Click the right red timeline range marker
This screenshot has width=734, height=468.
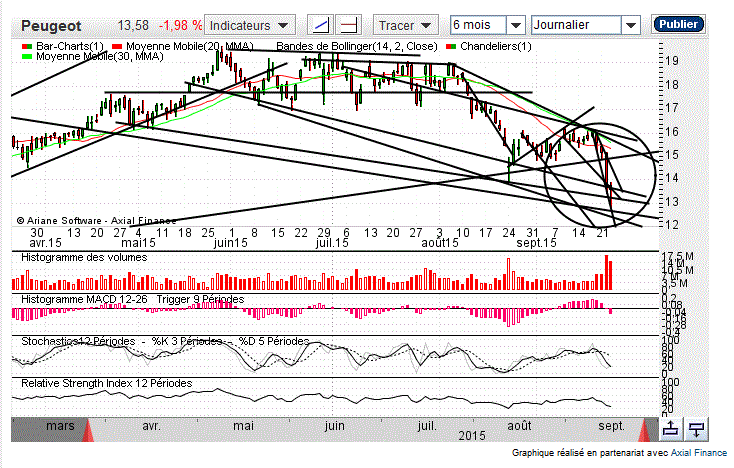(644, 430)
